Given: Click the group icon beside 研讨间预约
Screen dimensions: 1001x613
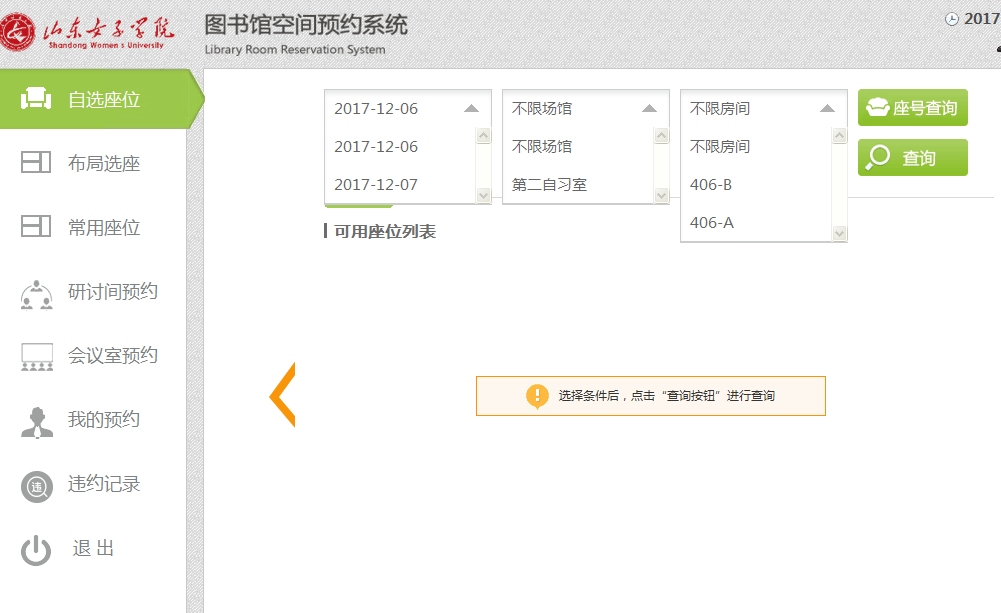Looking at the screenshot, I should [x=36, y=294].
